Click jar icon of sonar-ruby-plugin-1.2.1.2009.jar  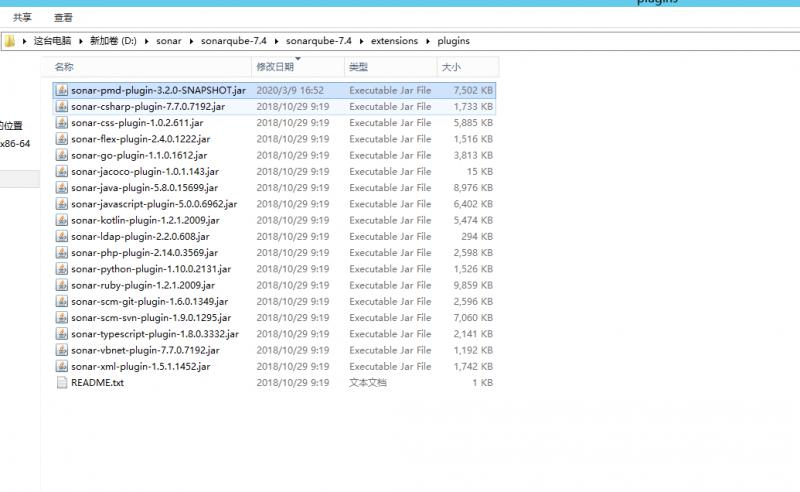62,285
